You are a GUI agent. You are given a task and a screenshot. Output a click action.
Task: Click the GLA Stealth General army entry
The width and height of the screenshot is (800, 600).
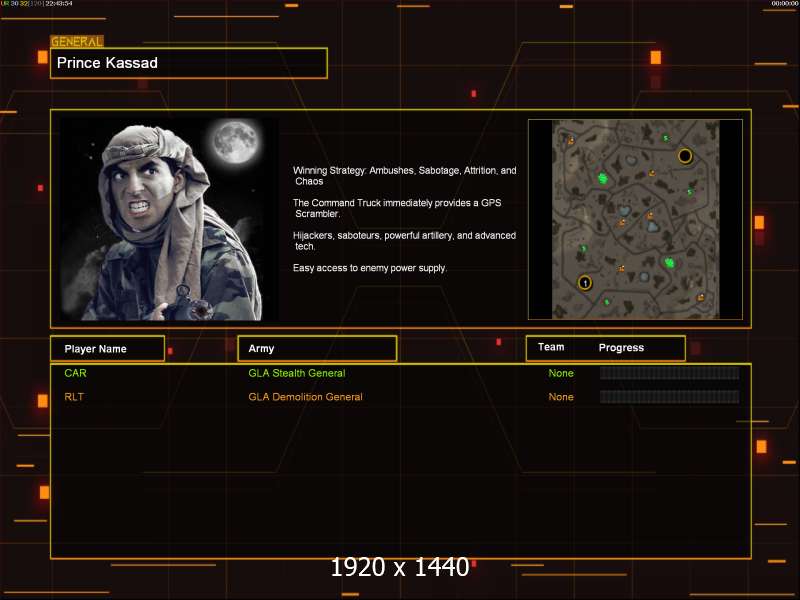point(297,373)
